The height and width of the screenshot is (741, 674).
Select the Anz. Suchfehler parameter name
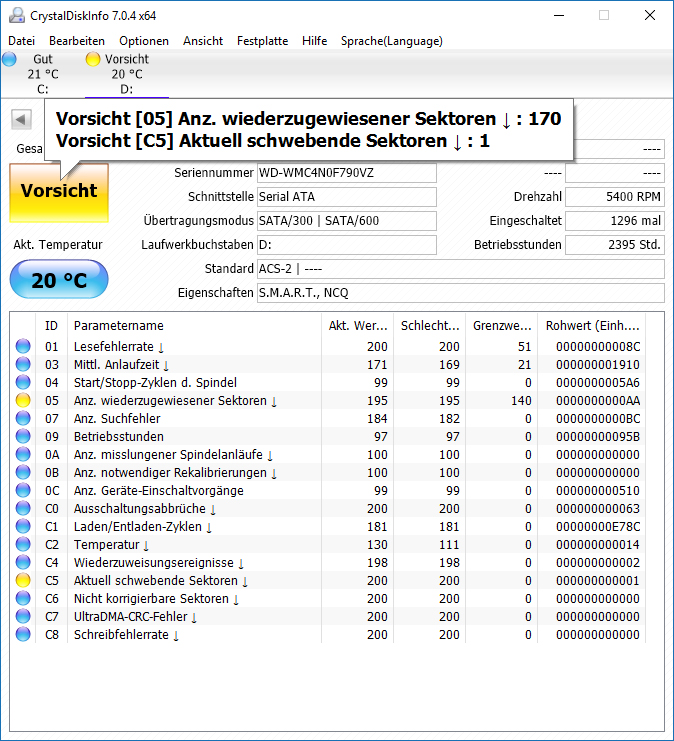point(117,419)
